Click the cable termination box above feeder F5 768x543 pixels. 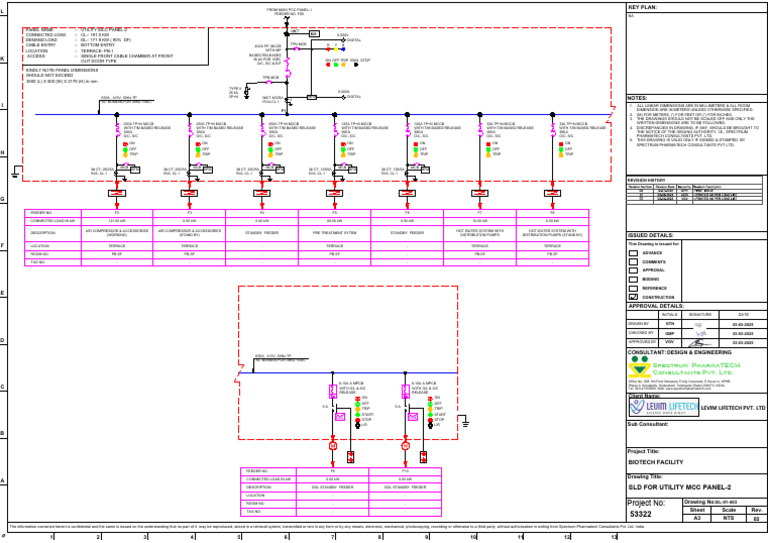[x=335, y=193]
